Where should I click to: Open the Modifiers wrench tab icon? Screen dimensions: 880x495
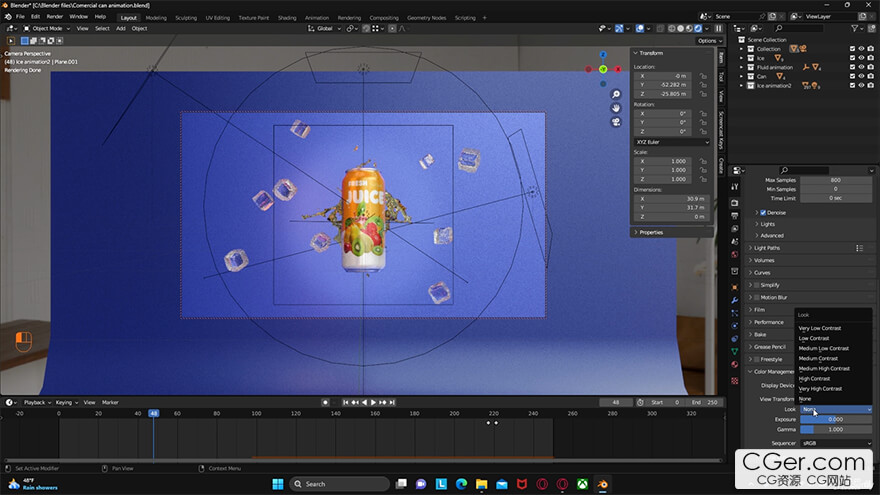735,300
